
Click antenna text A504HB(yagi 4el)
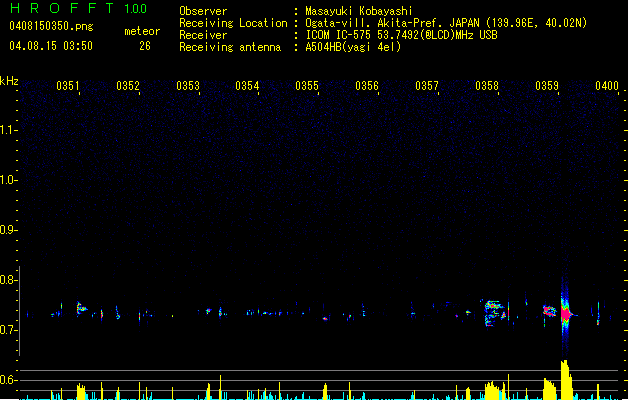pos(353,47)
